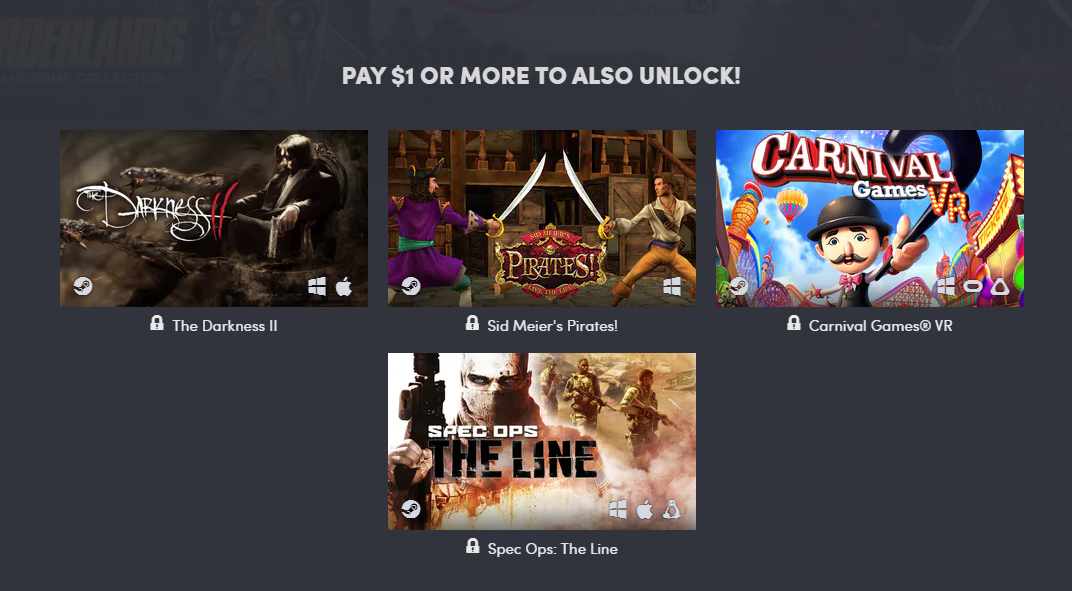Click Steam icon on Spec Ops: The Line tile
Image resolution: width=1072 pixels, height=591 pixels.
(x=411, y=509)
